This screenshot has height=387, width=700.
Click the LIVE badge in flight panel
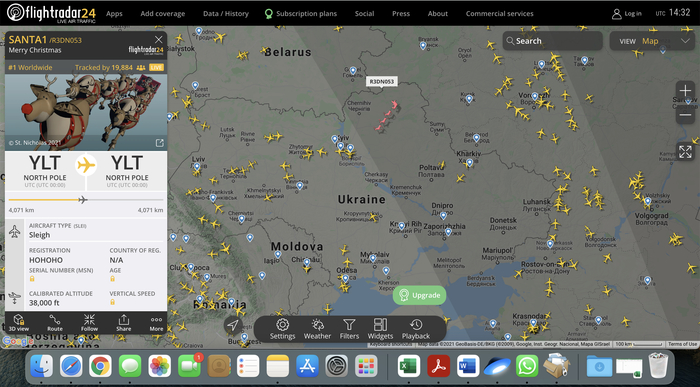[x=156, y=67]
